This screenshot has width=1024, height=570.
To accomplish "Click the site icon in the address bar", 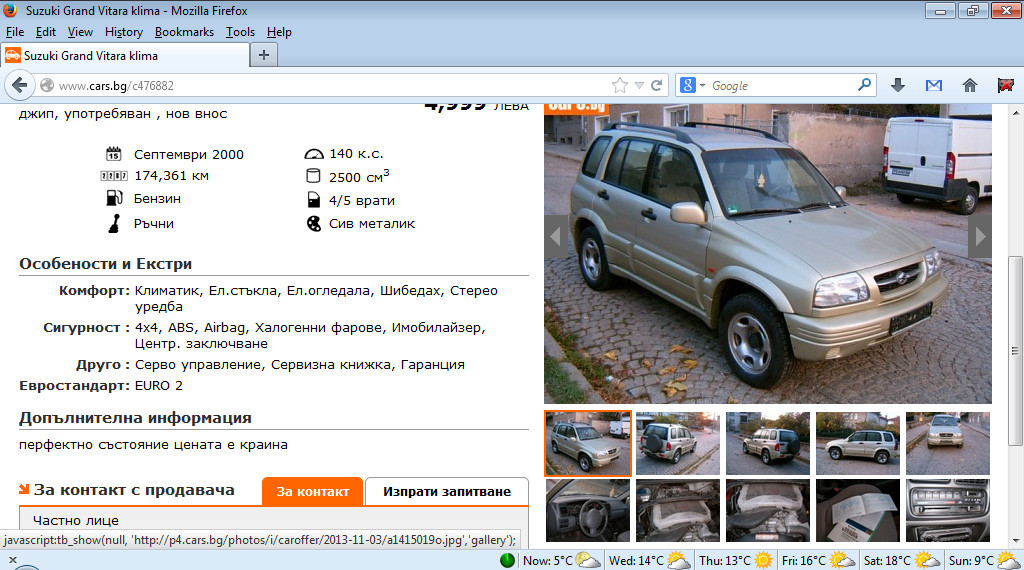I will (x=46, y=86).
